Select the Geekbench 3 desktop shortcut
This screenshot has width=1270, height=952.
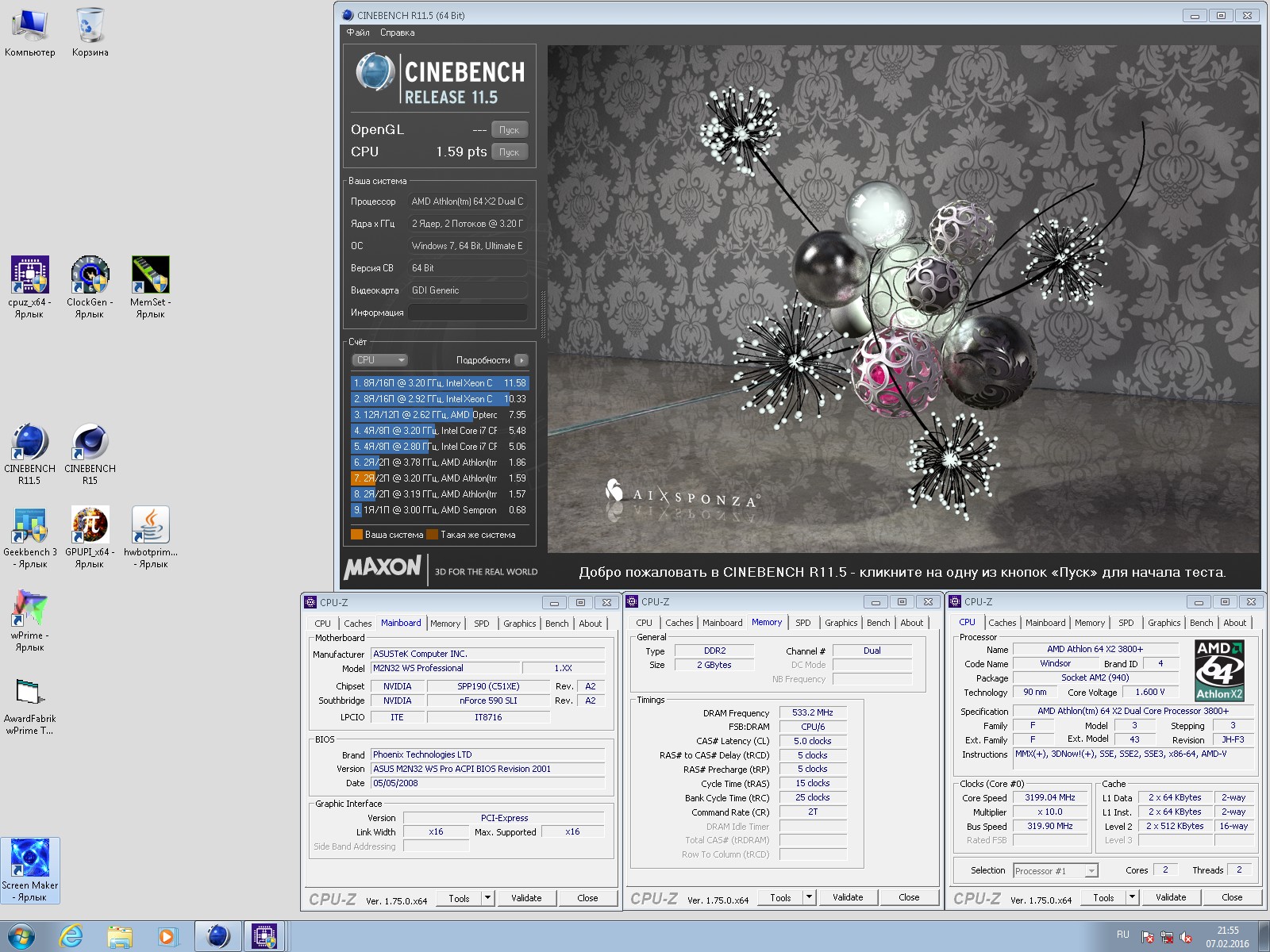pyautogui.click(x=29, y=537)
